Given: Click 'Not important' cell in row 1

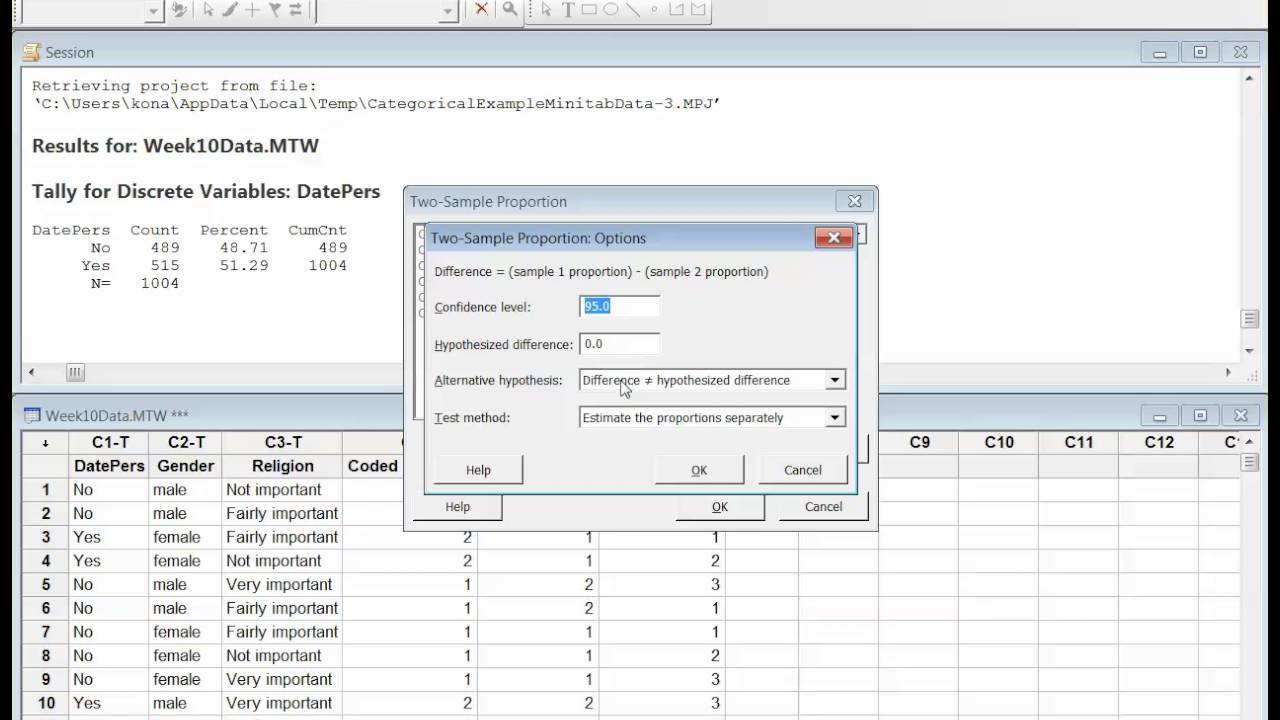Looking at the screenshot, I should click(283, 490).
